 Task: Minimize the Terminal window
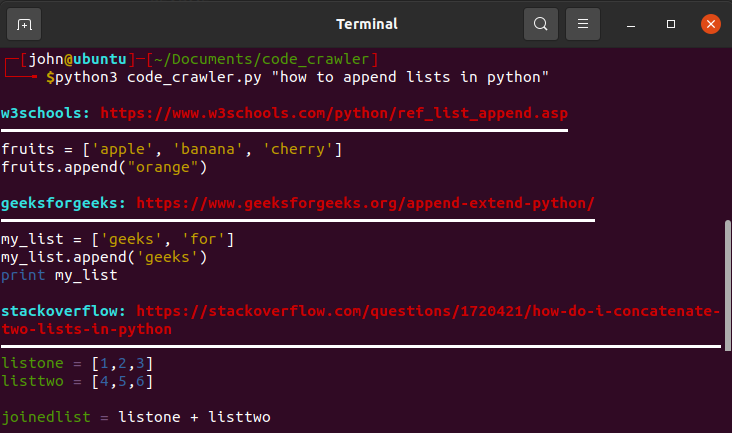click(631, 24)
